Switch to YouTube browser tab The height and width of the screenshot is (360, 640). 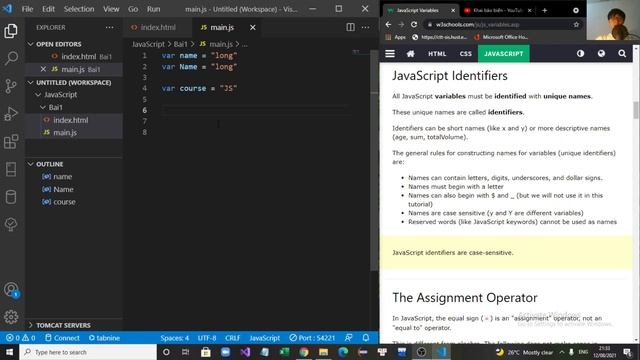(x=497, y=10)
